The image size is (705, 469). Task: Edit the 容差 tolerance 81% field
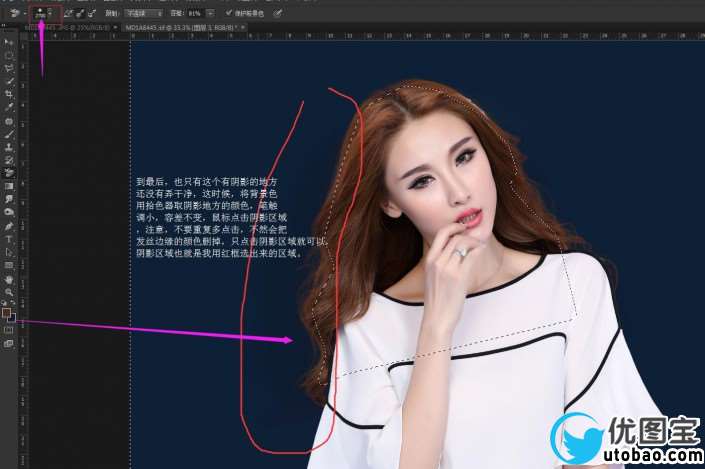click(x=195, y=13)
